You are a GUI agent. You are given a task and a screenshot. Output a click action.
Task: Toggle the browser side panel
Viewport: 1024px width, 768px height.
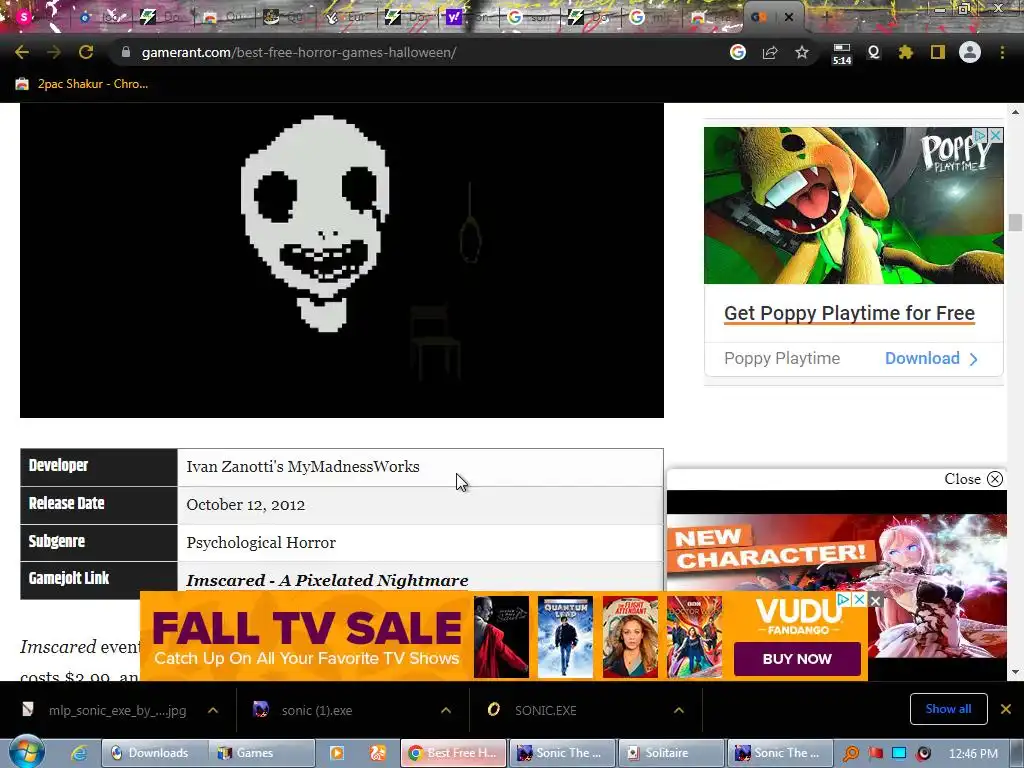[938, 52]
